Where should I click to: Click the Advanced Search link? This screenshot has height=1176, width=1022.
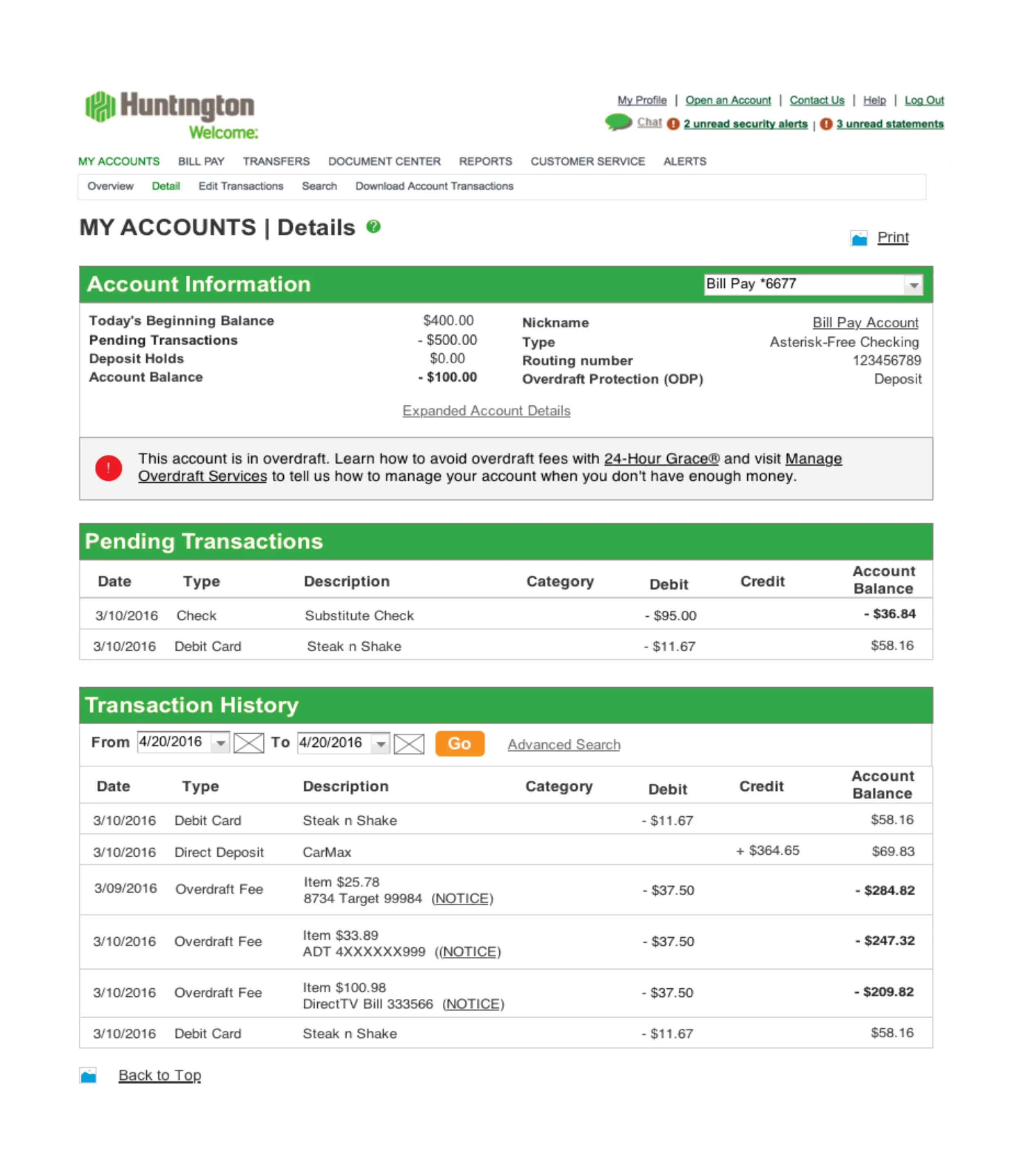pos(563,744)
